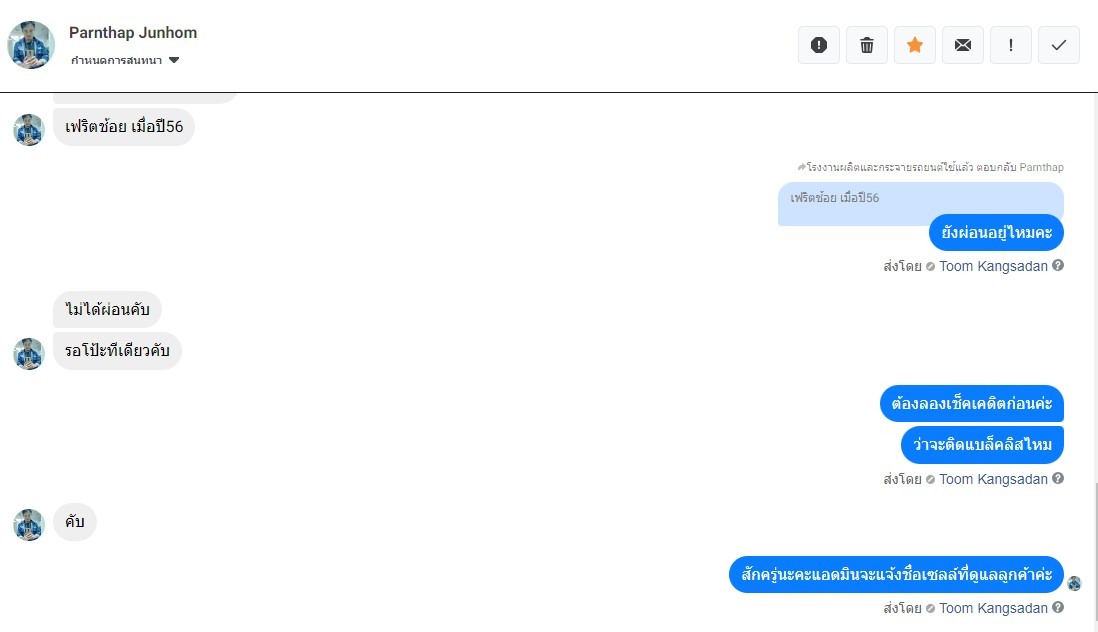Open the กำหนดการสนทนา dropdown arrow
The image size is (1098, 632).
click(174, 60)
